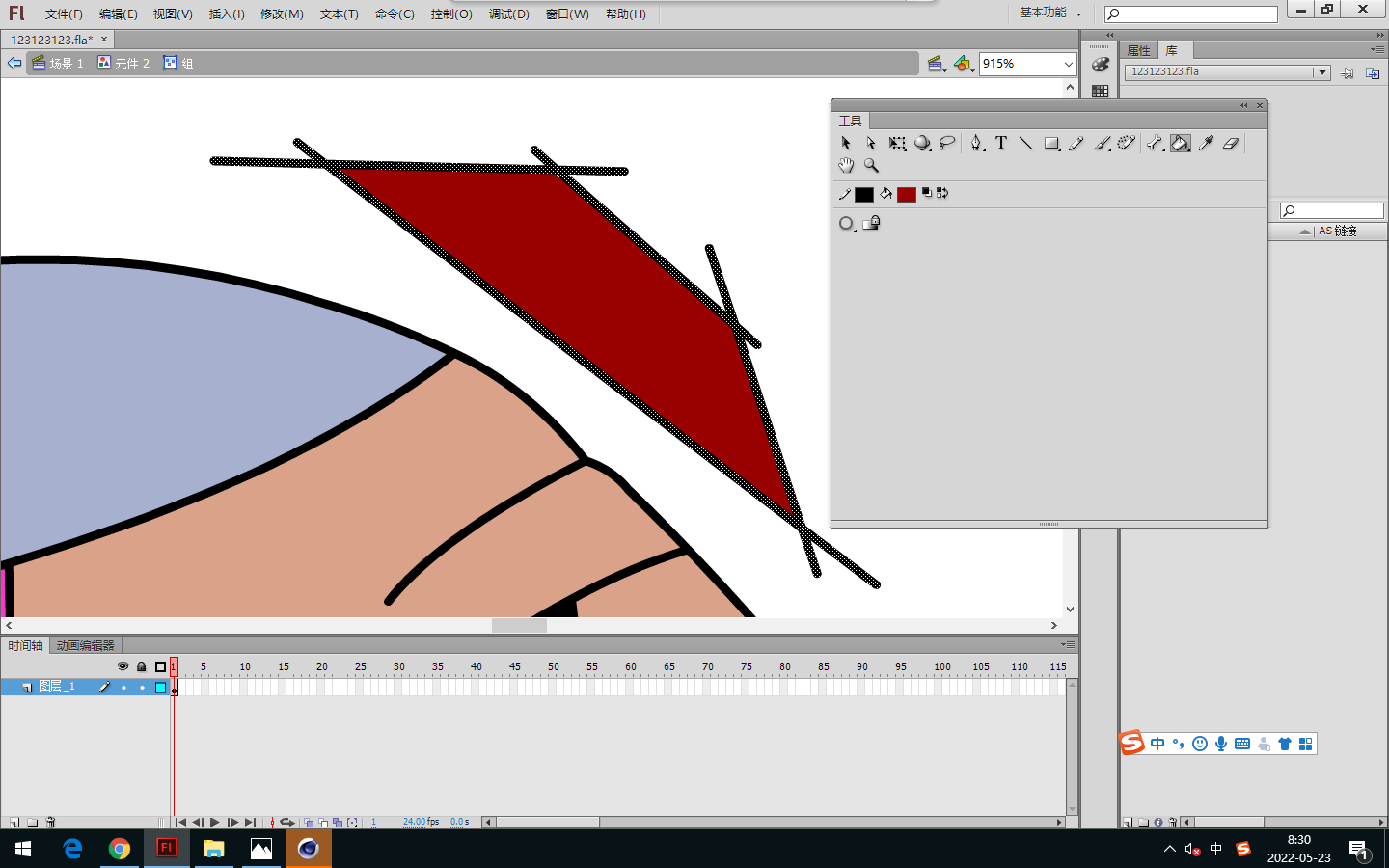
Task: Expand the library document dropdown 123123123.fla
Action: 1321,72
